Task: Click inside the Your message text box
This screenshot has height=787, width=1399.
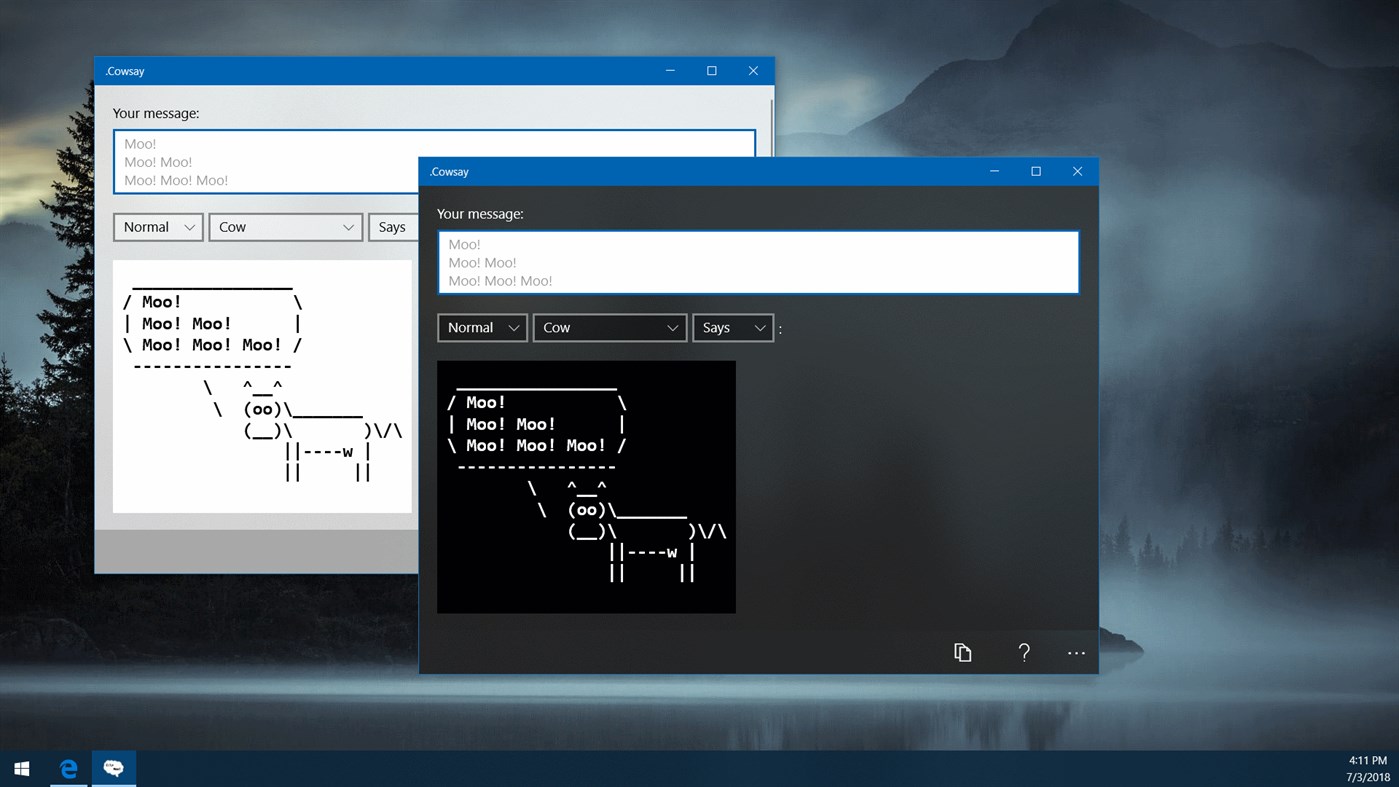Action: 757,262
